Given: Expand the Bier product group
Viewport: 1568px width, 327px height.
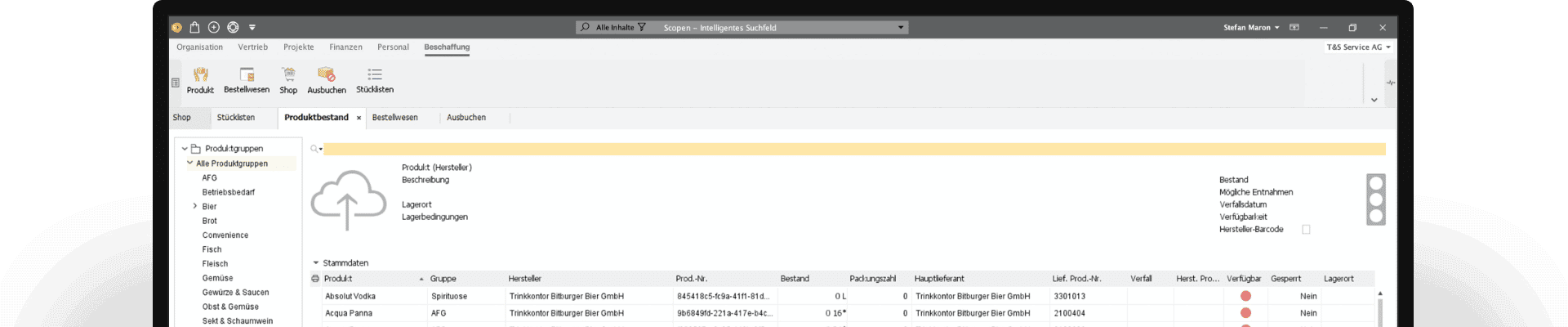Looking at the screenshot, I should coord(194,206).
